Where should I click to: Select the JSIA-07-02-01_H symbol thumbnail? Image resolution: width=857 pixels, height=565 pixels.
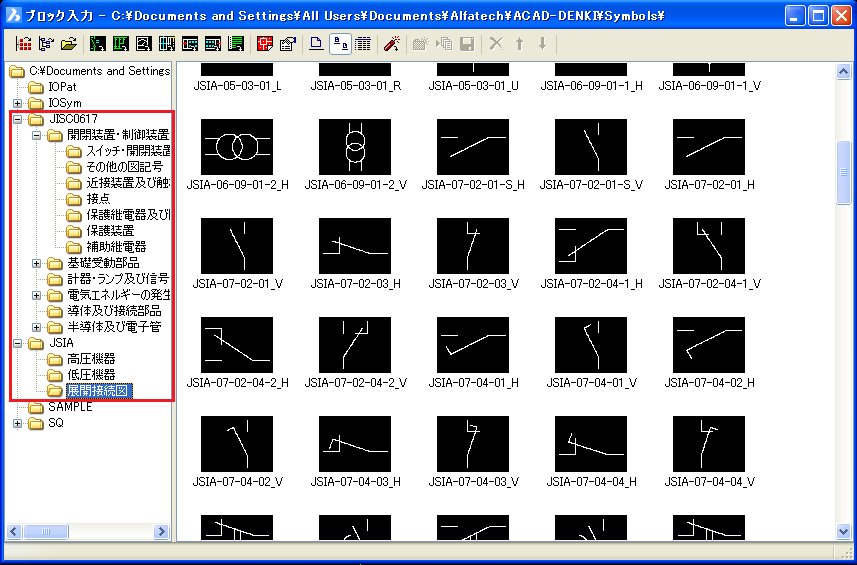[709, 147]
